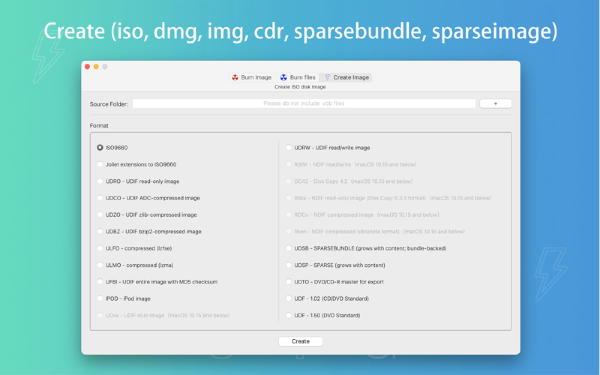Enable ULFO compressed (lzfse) format
The height and width of the screenshot is (375, 600).
click(x=134, y=248)
